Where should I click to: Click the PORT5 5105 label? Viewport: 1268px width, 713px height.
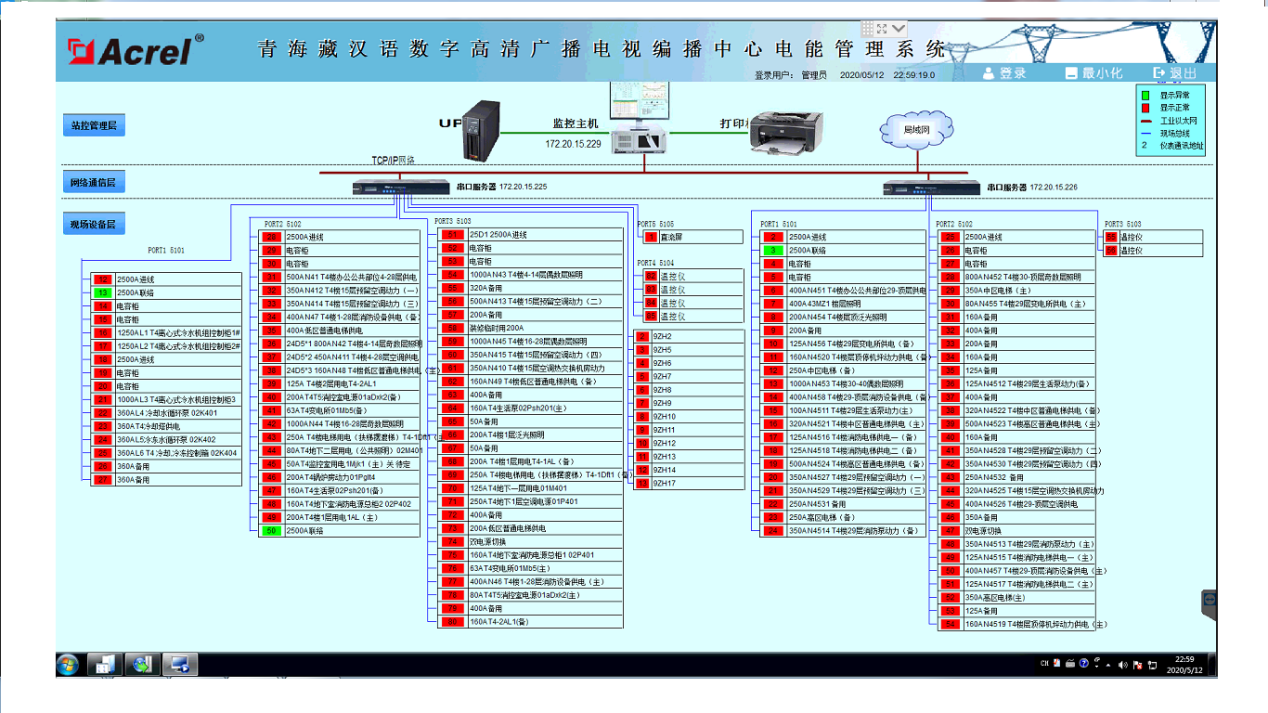[655, 224]
